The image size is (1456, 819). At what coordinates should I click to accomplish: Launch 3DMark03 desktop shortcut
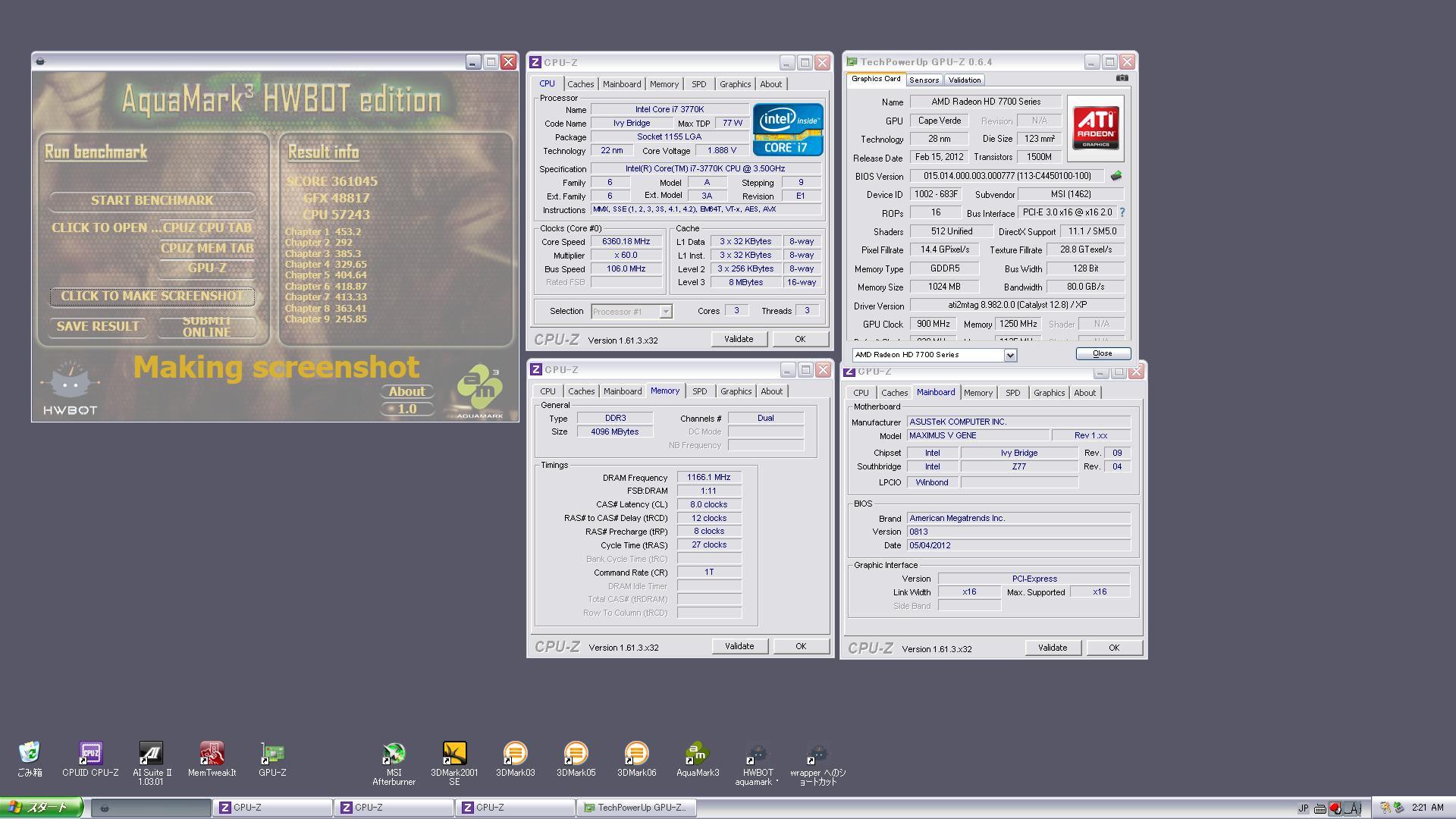point(515,759)
